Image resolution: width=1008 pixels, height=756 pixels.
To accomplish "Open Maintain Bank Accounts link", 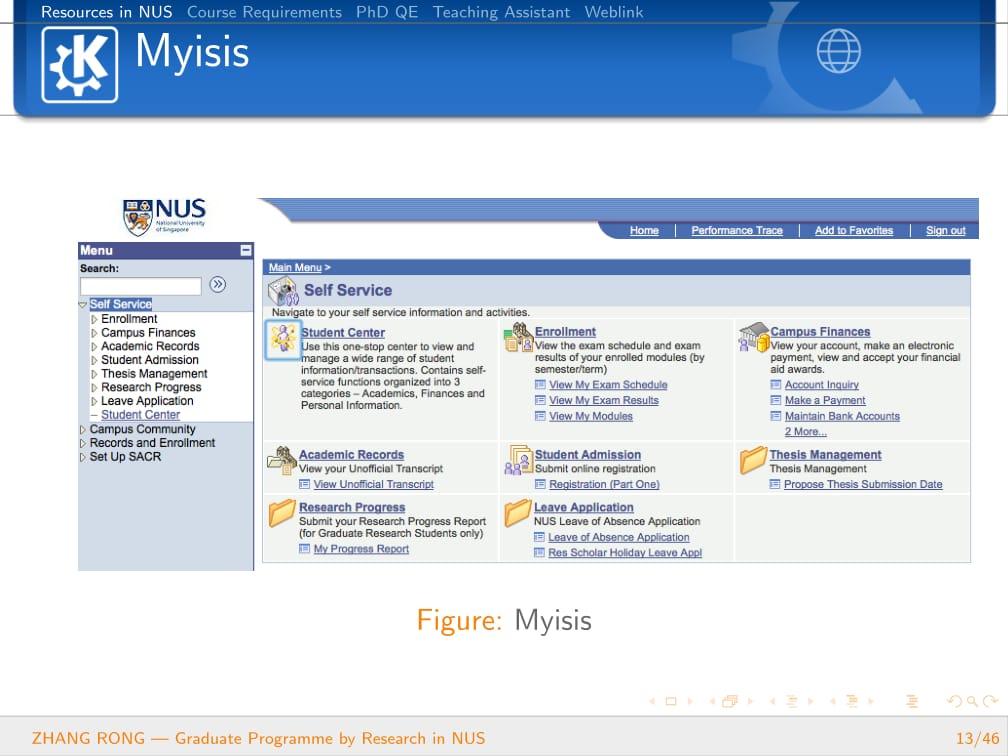I will [x=842, y=416].
